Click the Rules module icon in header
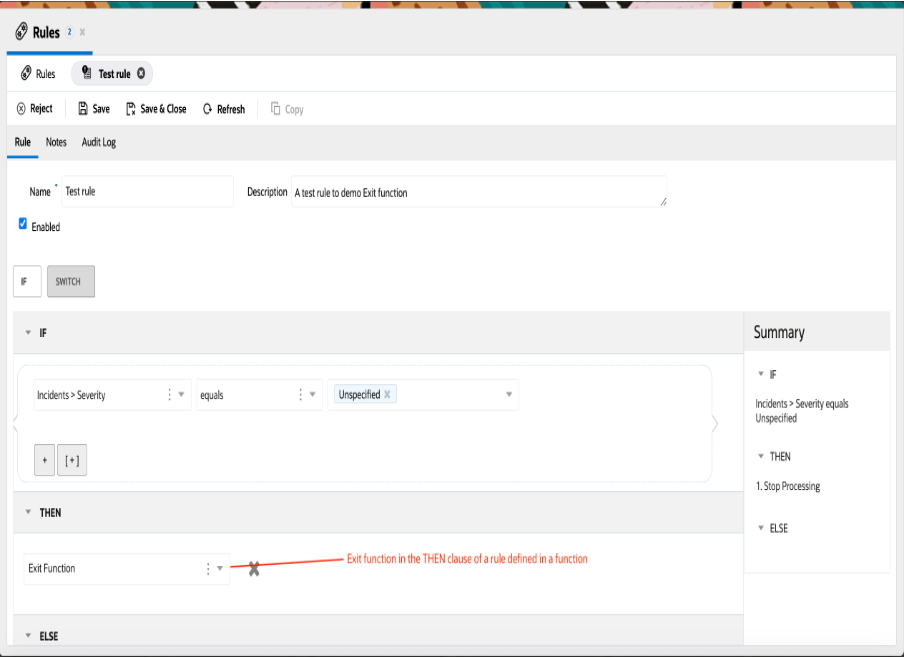The image size is (904, 658). (21, 31)
